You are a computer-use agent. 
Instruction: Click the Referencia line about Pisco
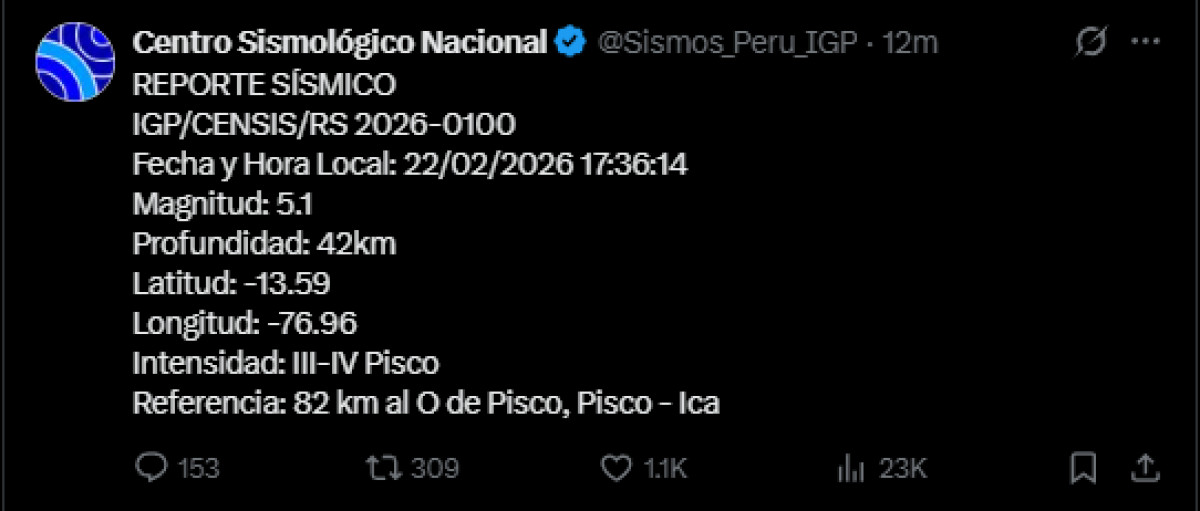pyautogui.click(x=426, y=403)
